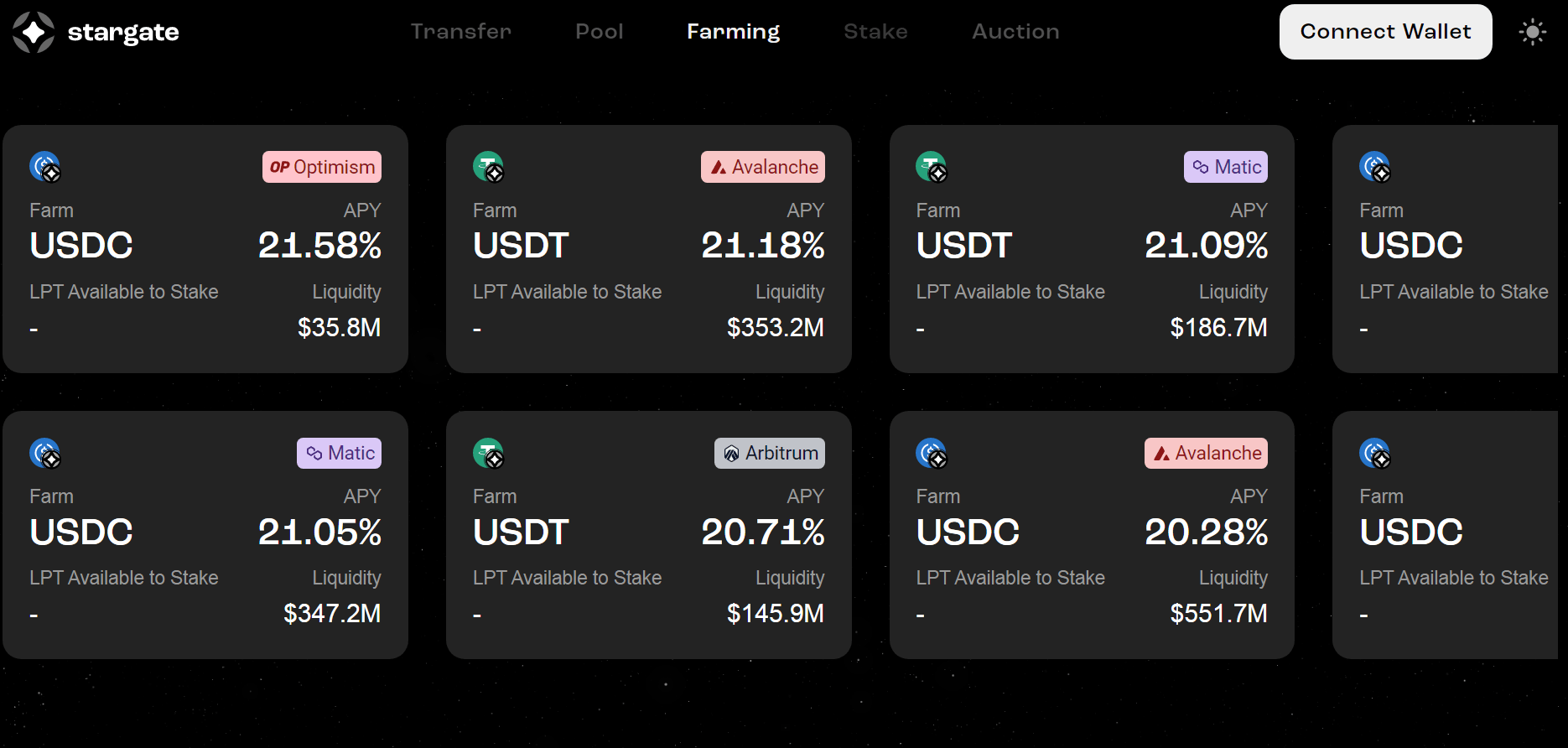Open the Pool section

(x=600, y=31)
